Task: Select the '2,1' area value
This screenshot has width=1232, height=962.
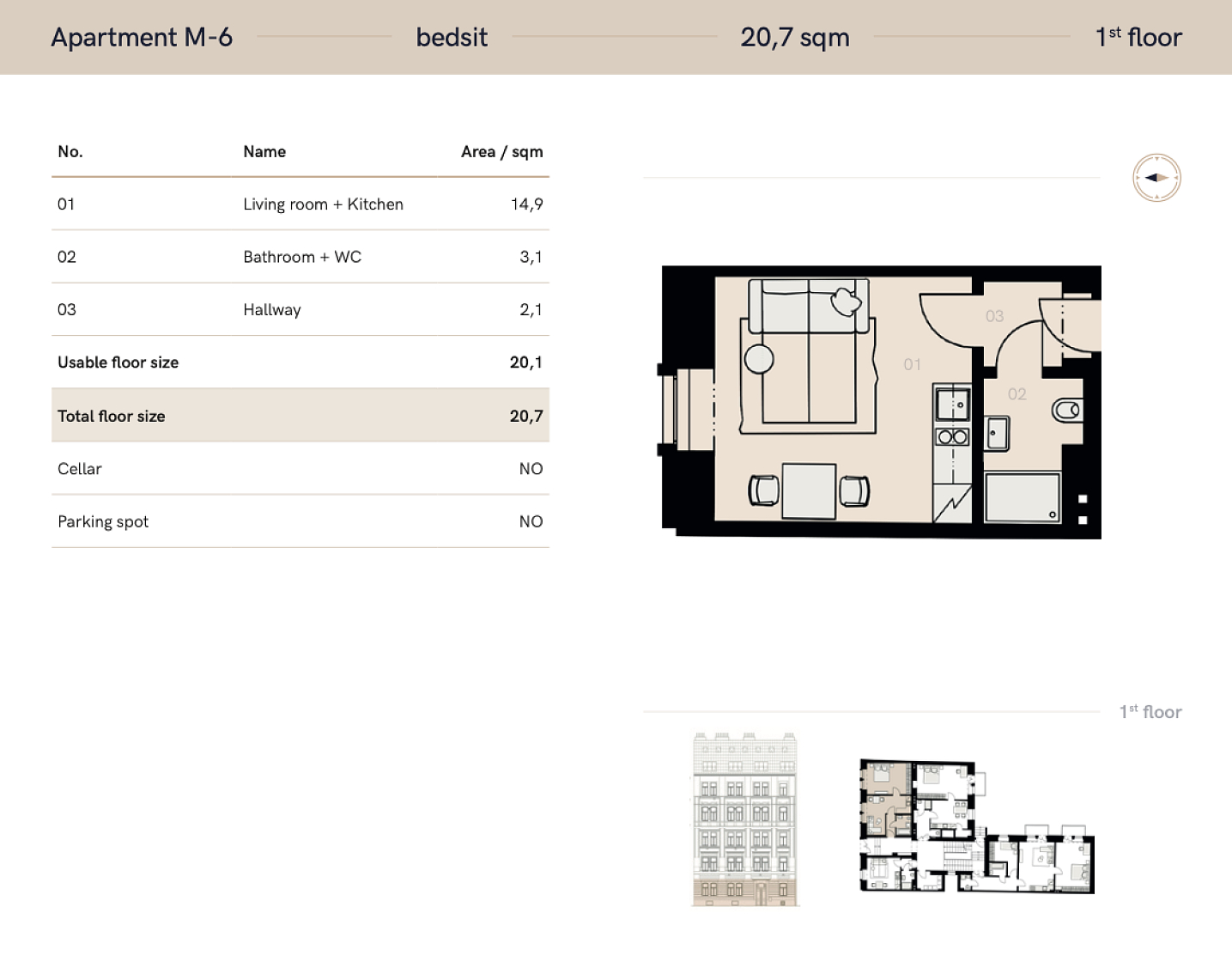Action: 531,310
